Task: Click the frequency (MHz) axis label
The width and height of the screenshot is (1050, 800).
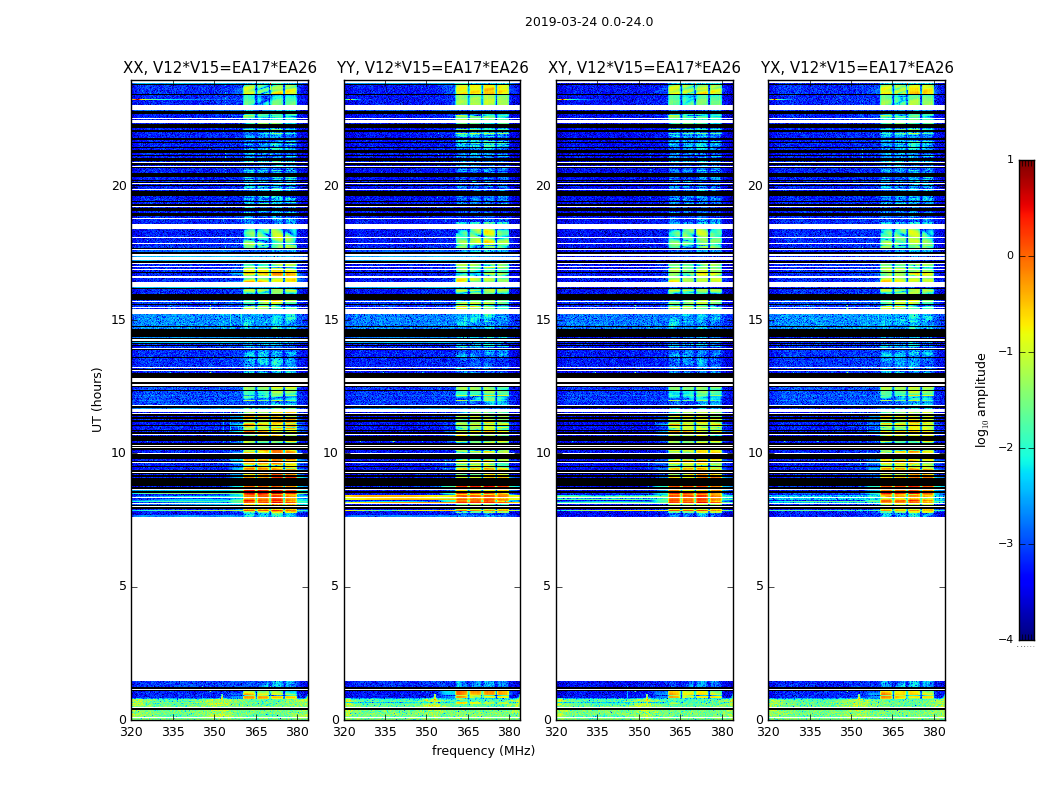Action: [x=483, y=750]
